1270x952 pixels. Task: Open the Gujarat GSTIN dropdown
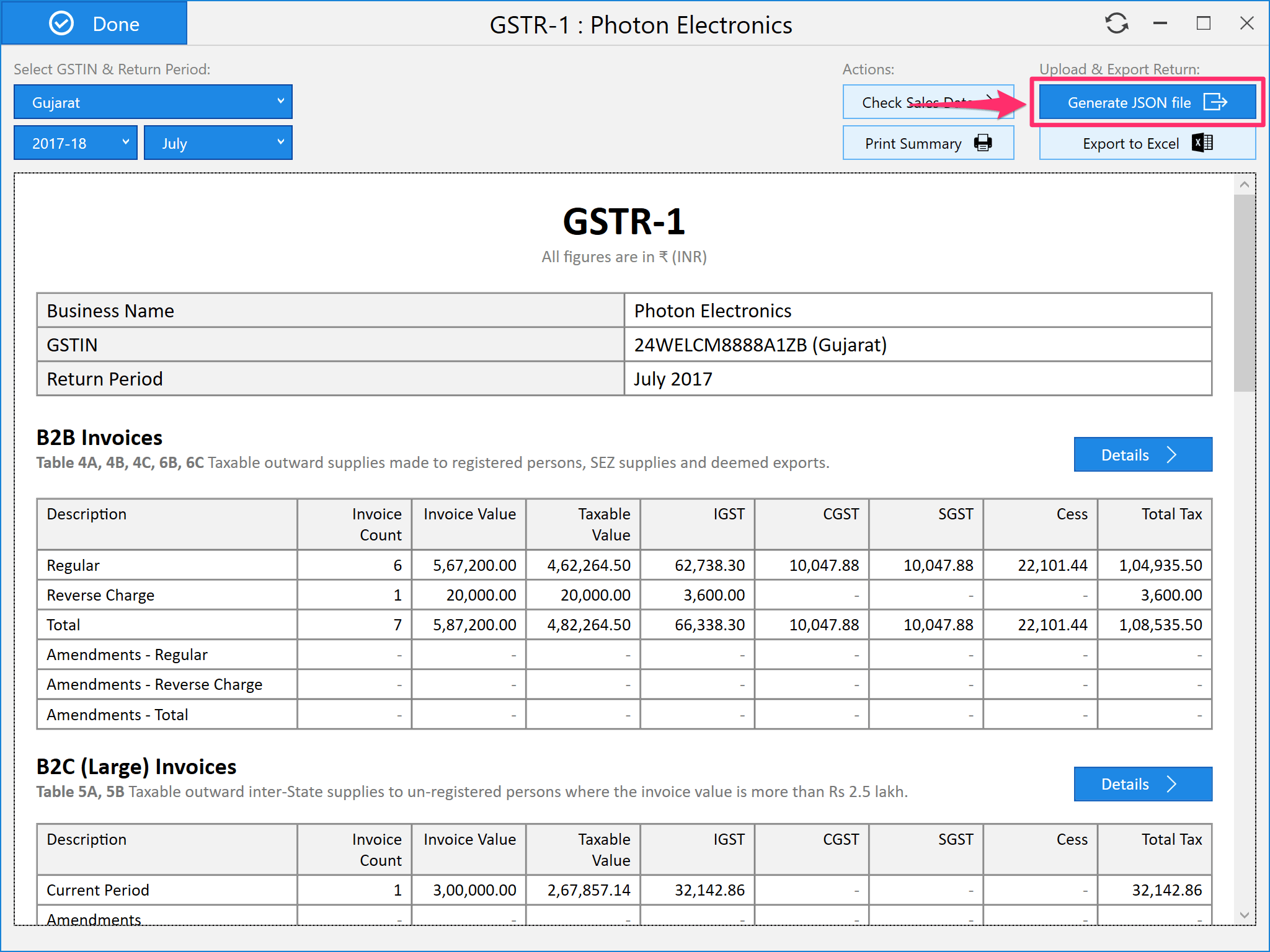(x=153, y=102)
